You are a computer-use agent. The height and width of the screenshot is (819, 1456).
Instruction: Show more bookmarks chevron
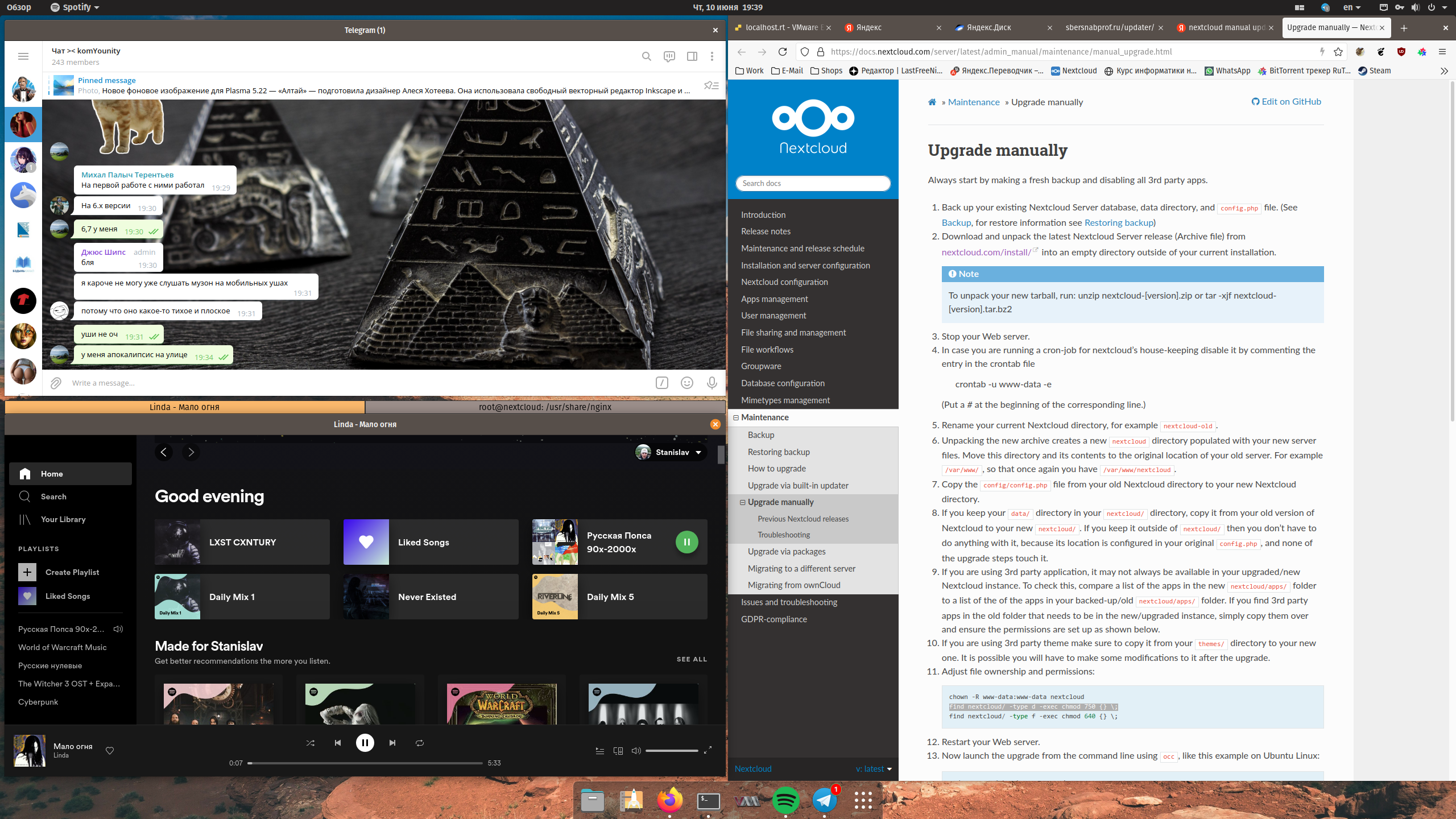coord(1444,71)
